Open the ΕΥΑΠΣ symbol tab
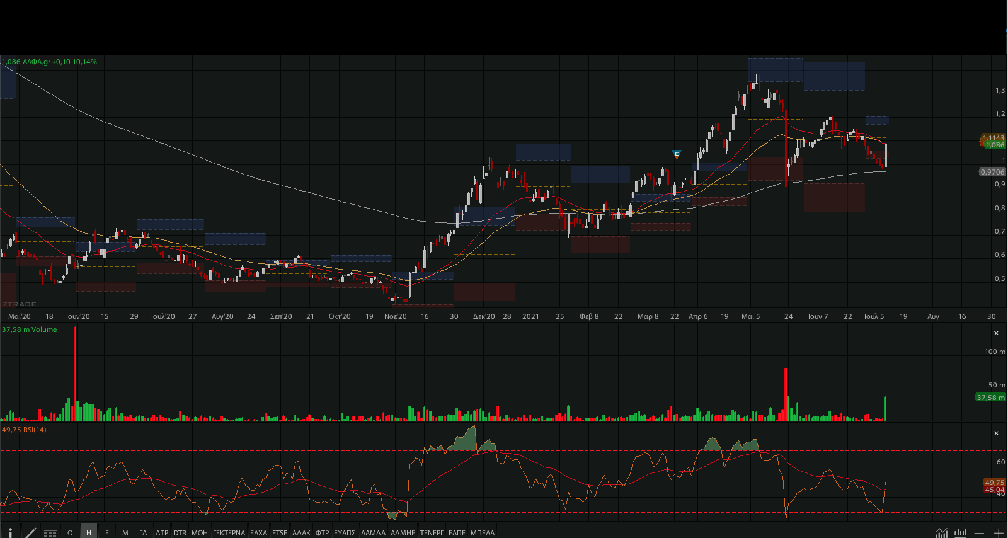1007x538 pixels. pyautogui.click(x=345, y=531)
